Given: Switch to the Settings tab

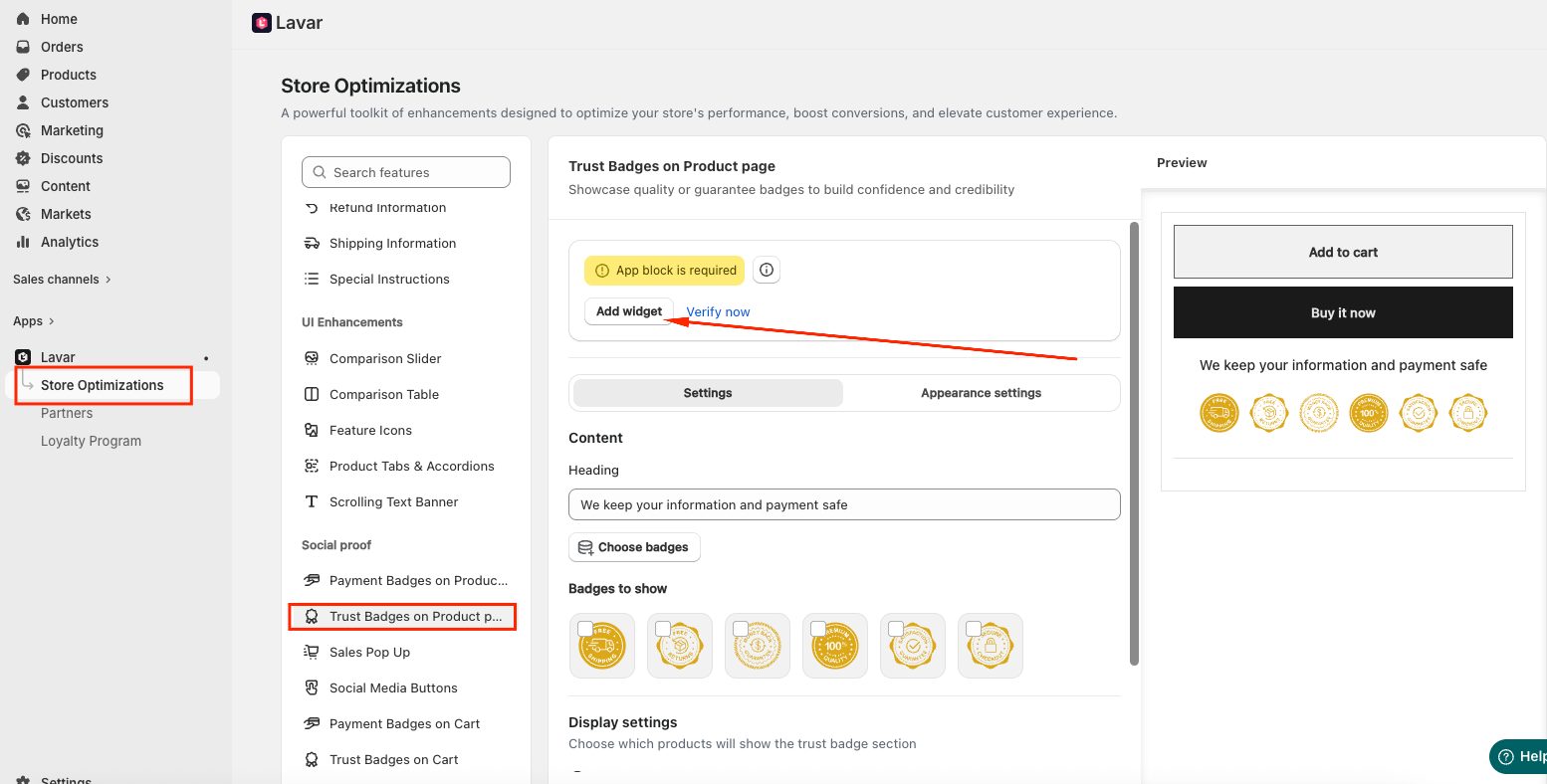Looking at the screenshot, I should point(708,393).
